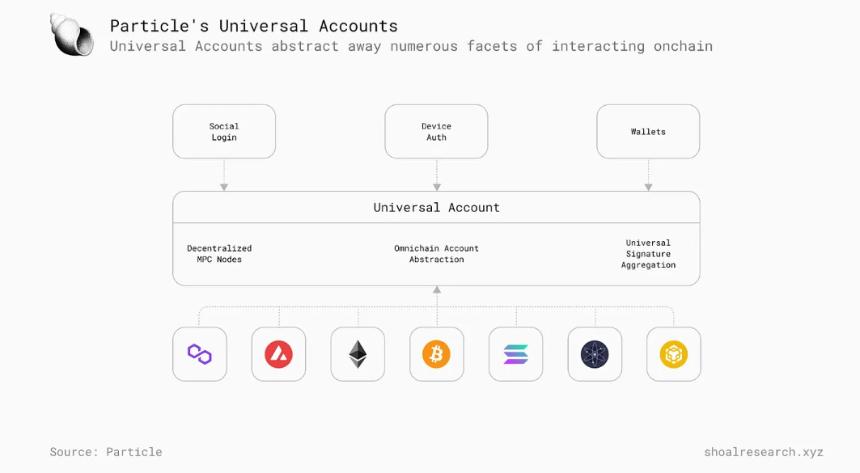The width and height of the screenshot is (860, 473).
Task: Click the Source: Particle credit text
Action: pos(106,452)
